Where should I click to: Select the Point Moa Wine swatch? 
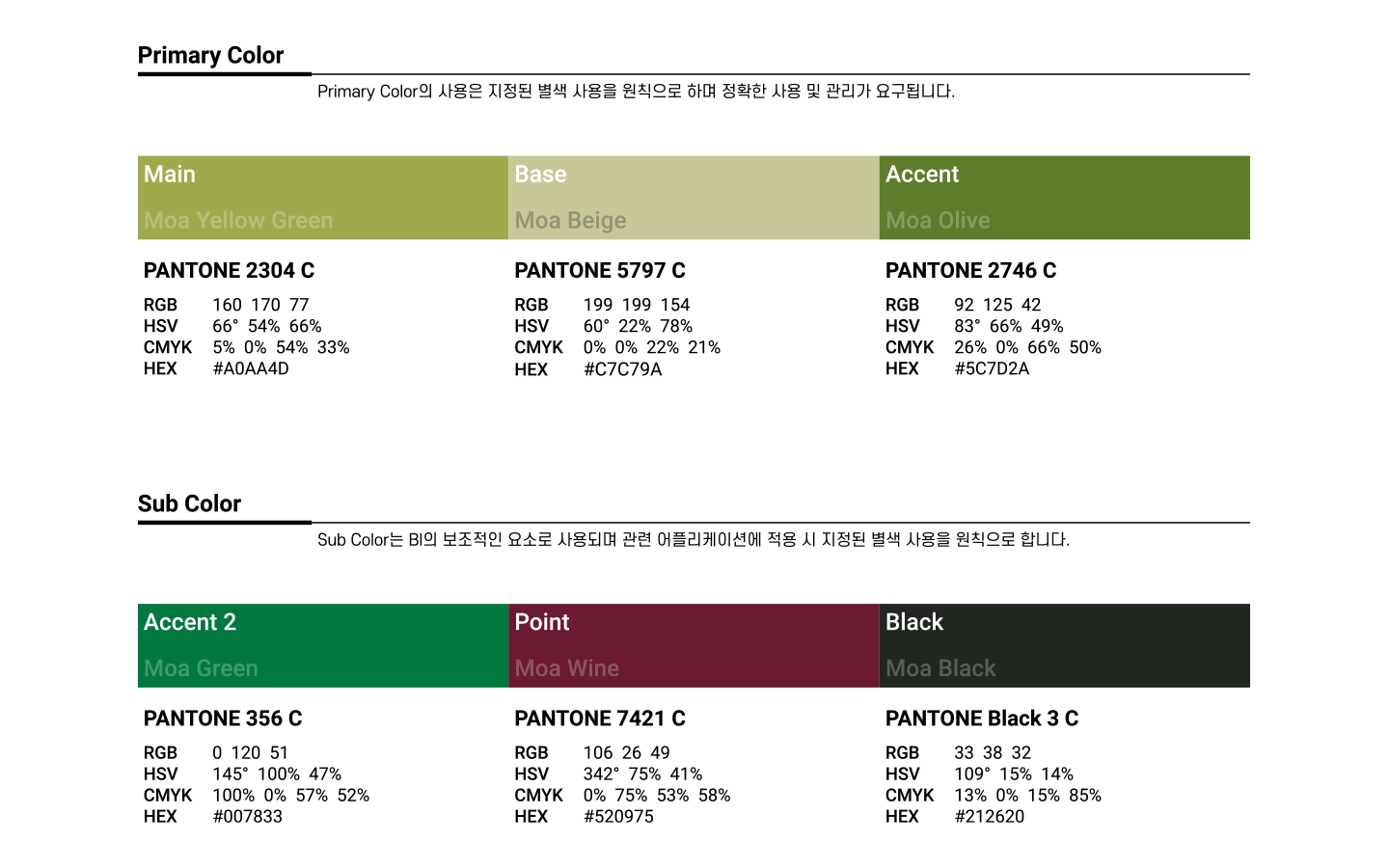tap(694, 645)
